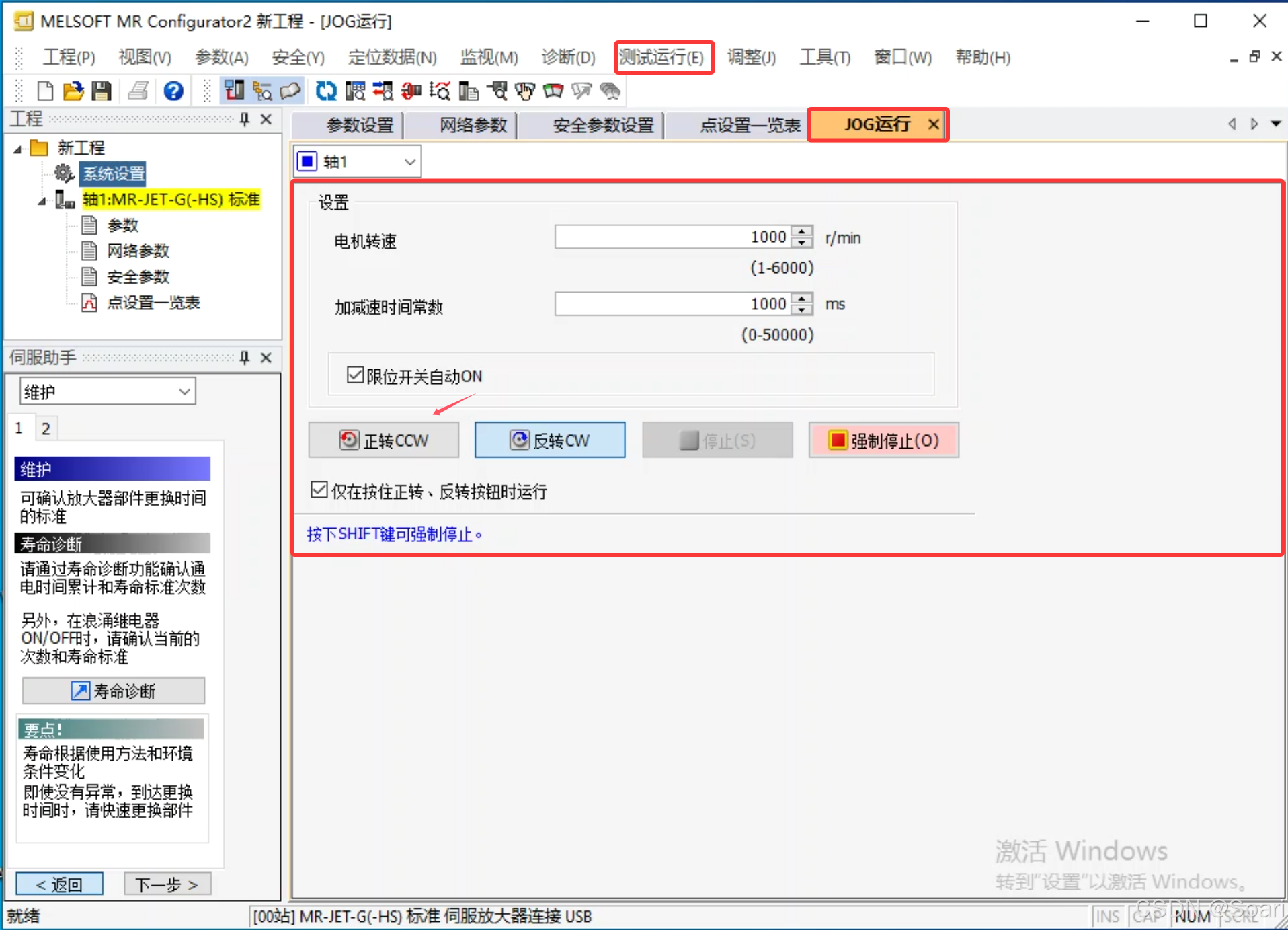Switch to the 安全参数设置 tab
Image resolution: width=1288 pixels, height=930 pixels.
coord(592,125)
